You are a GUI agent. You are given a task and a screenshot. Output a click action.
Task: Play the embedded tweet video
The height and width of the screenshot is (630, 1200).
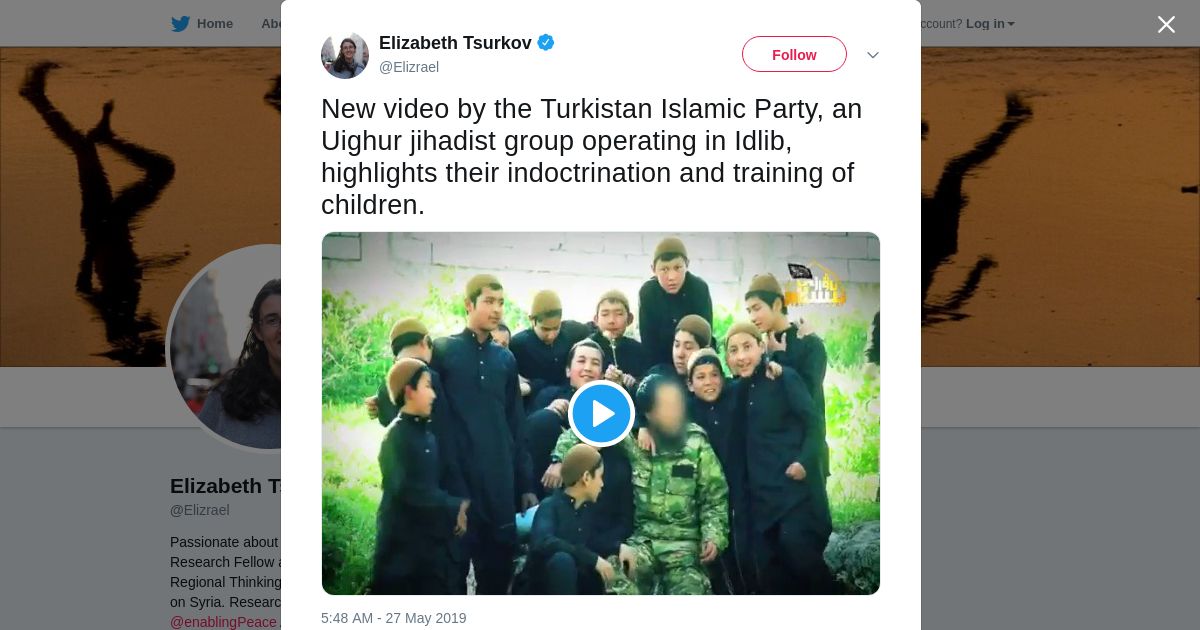coord(601,413)
